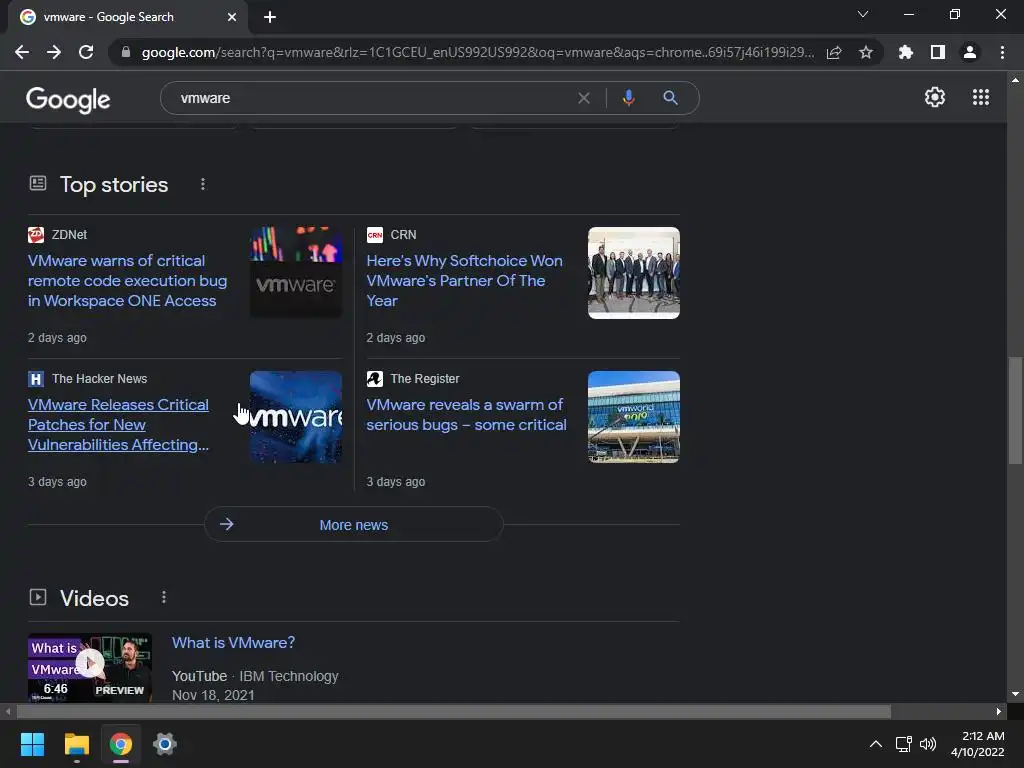Click The Hacker News source label
1024x768 pixels.
99,379
